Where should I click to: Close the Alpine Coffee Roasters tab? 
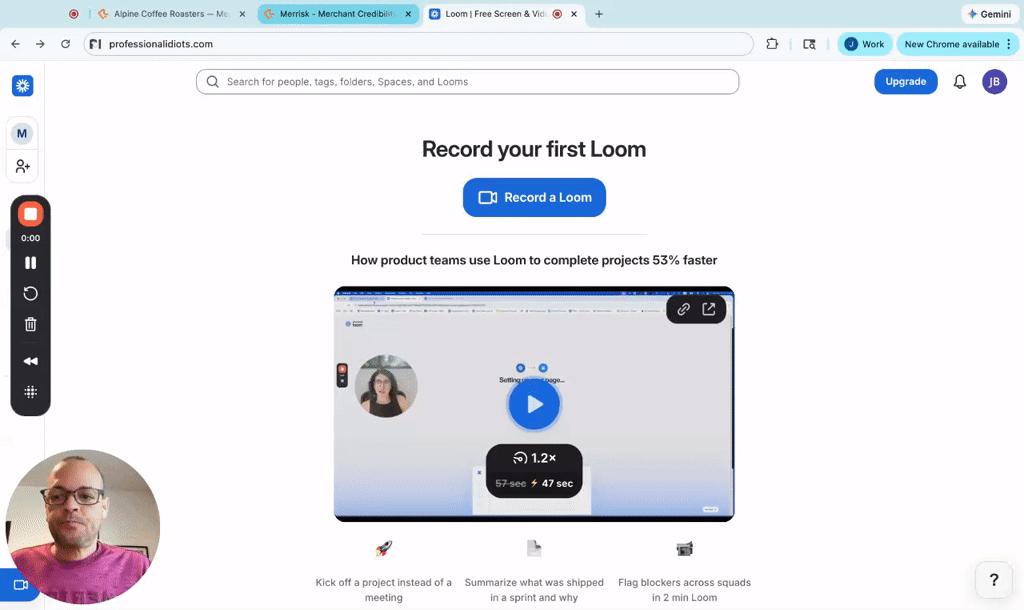click(242, 14)
